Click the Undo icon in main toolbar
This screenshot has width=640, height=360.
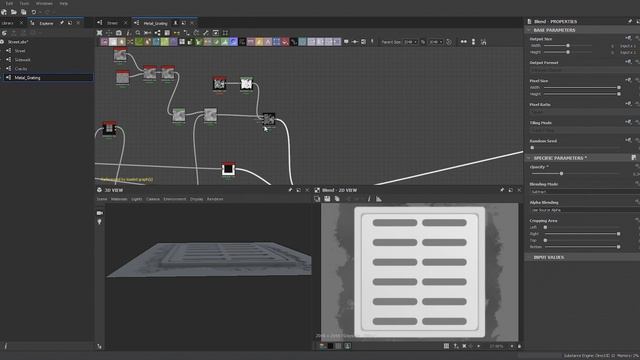[34, 12]
